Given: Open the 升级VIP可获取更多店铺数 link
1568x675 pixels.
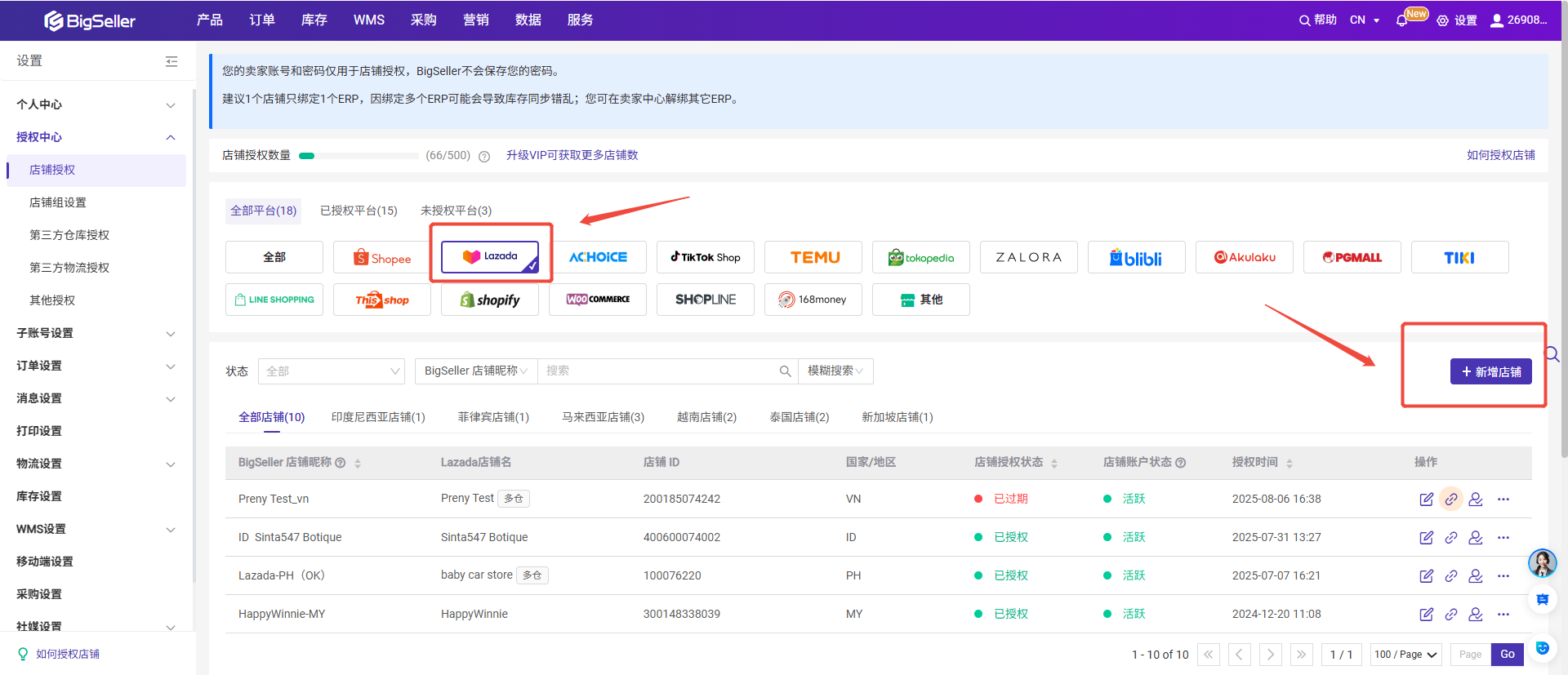Looking at the screenshot, I should (572, 155).
